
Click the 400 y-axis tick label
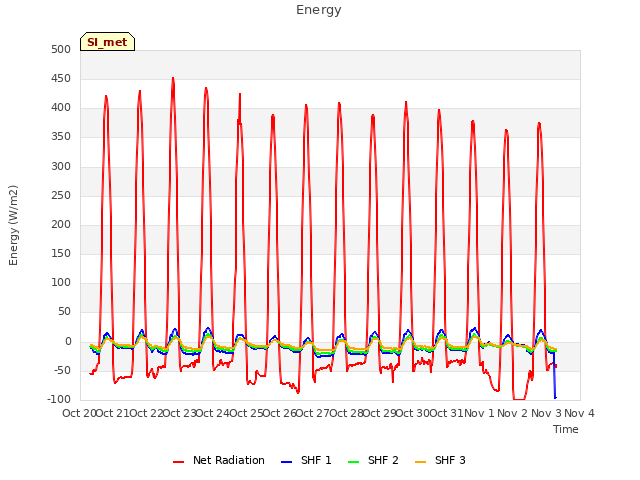coord(61,108)
